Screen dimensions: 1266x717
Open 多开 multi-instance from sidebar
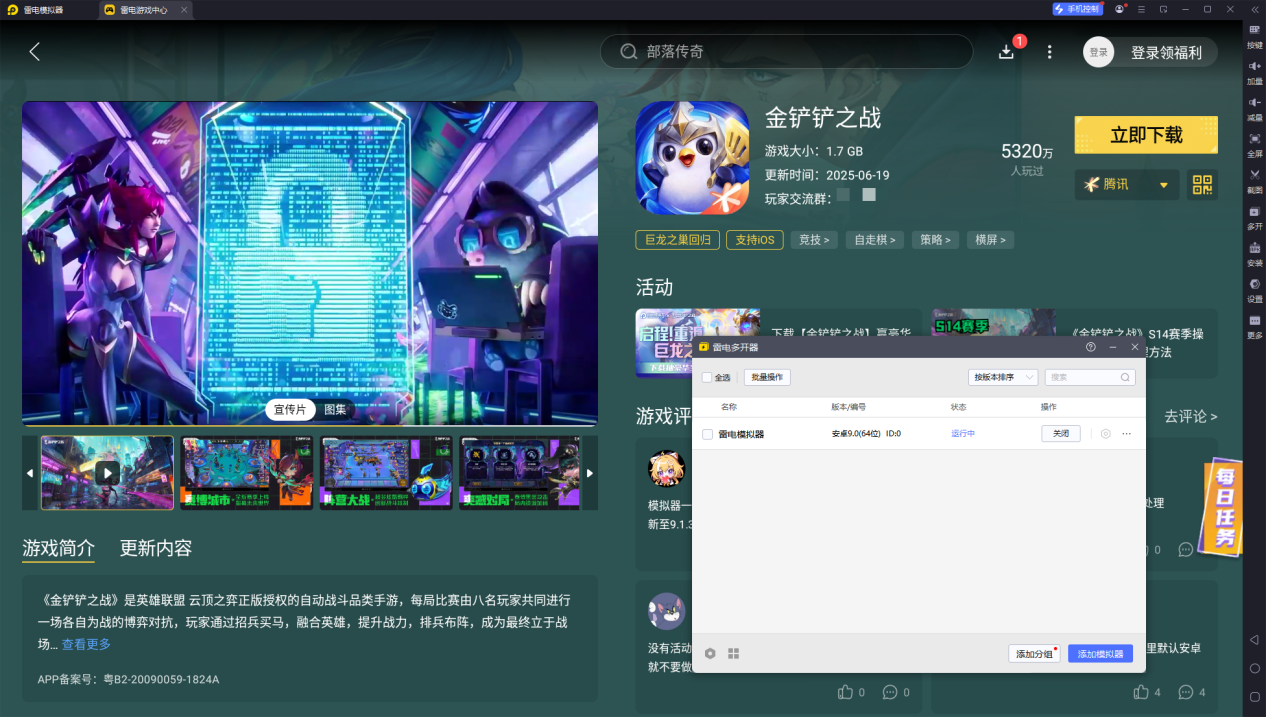[1254, 216]
